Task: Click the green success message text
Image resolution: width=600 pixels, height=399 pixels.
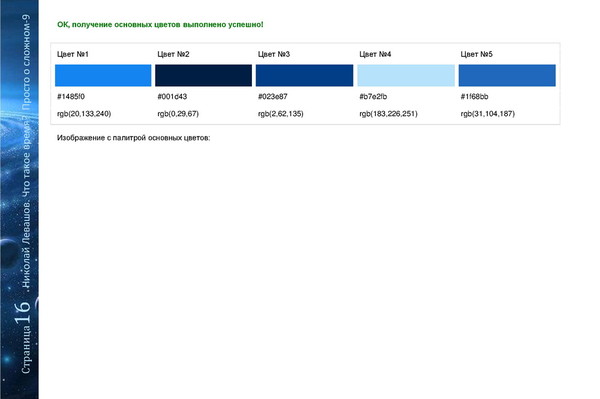Action: [160, 24]
